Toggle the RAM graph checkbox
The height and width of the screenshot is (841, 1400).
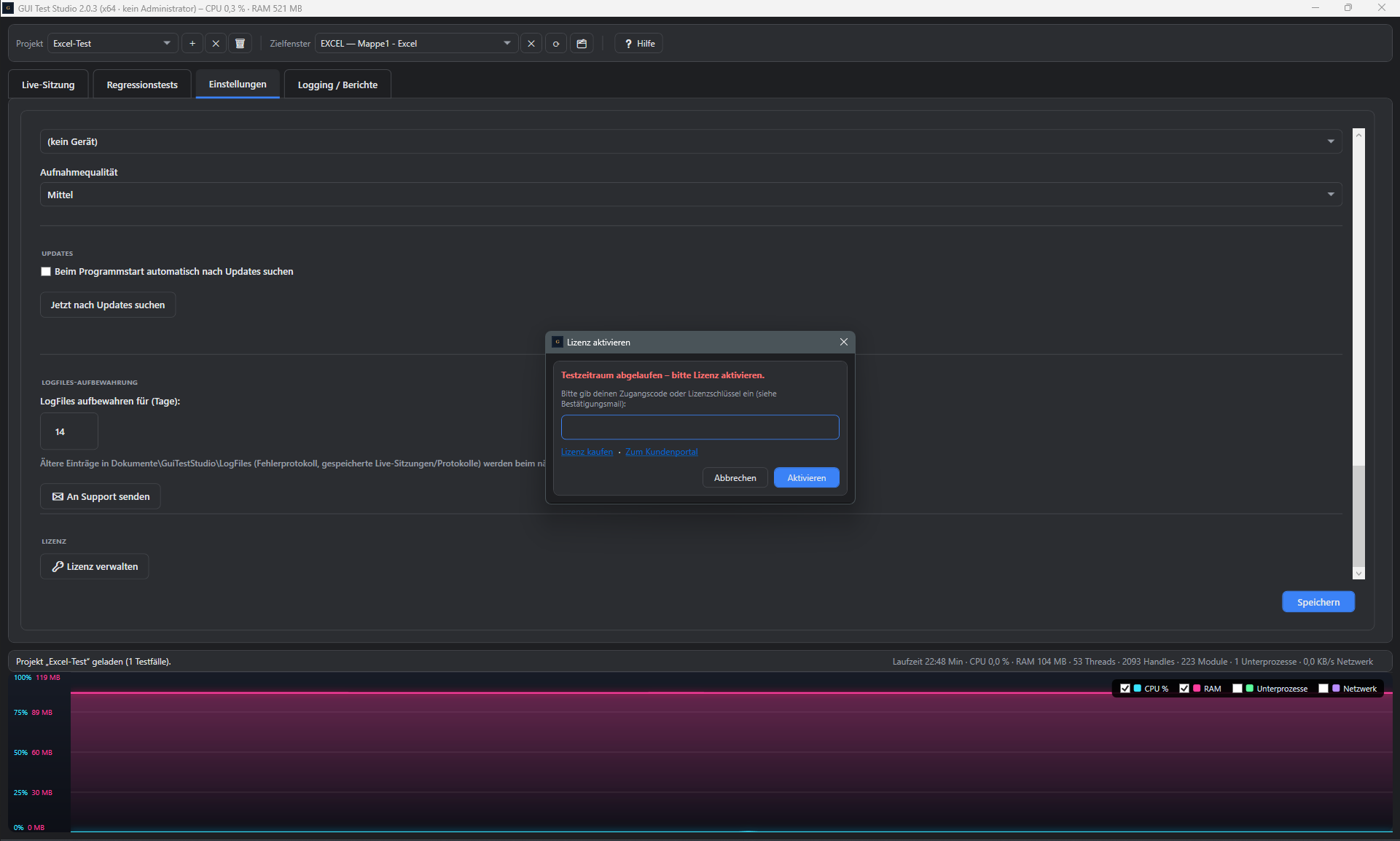coord(1184,689)
